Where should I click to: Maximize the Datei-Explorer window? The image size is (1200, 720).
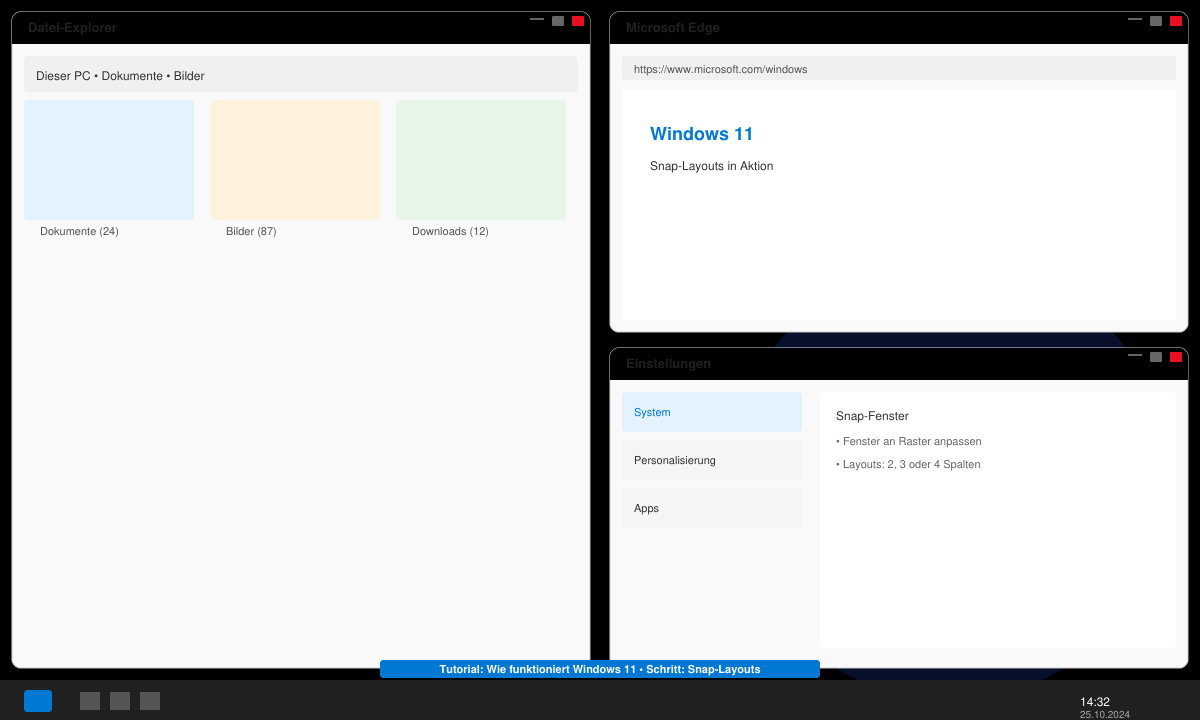[x=558, y=21]
